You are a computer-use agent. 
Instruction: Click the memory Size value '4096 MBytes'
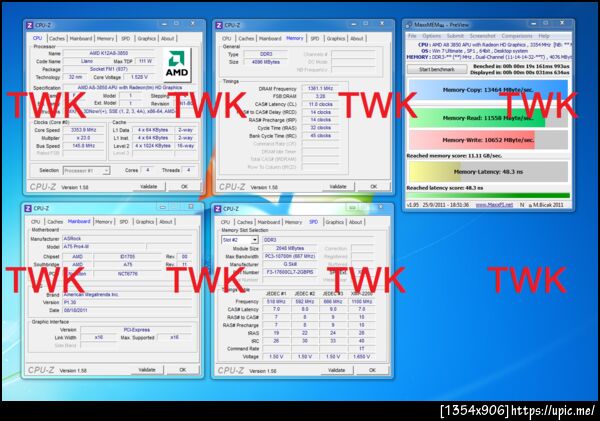266,62
